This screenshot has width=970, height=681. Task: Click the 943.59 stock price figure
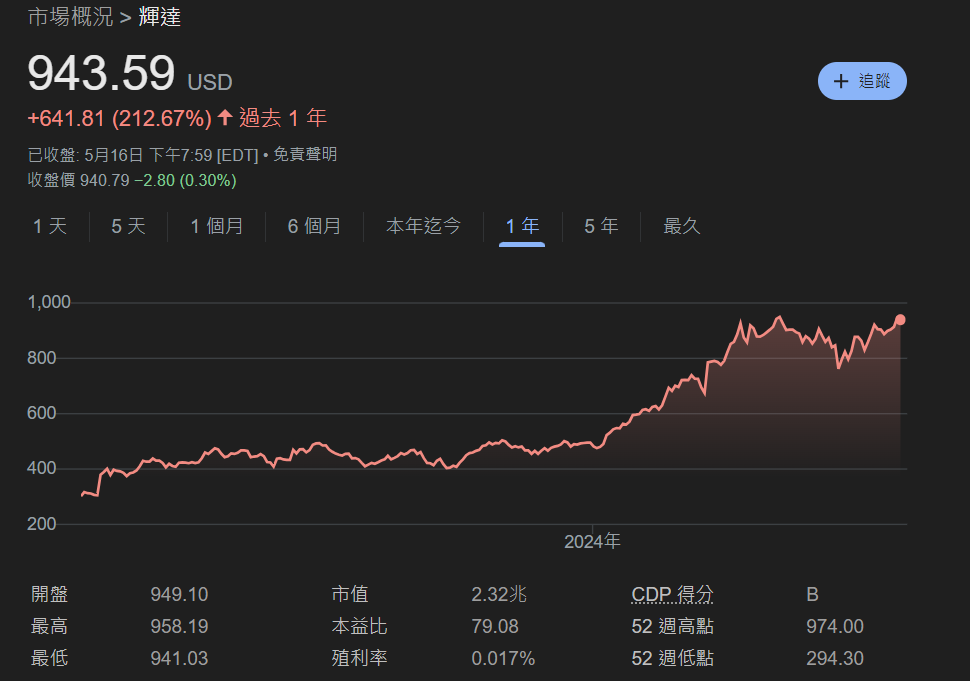pos(101,74)
